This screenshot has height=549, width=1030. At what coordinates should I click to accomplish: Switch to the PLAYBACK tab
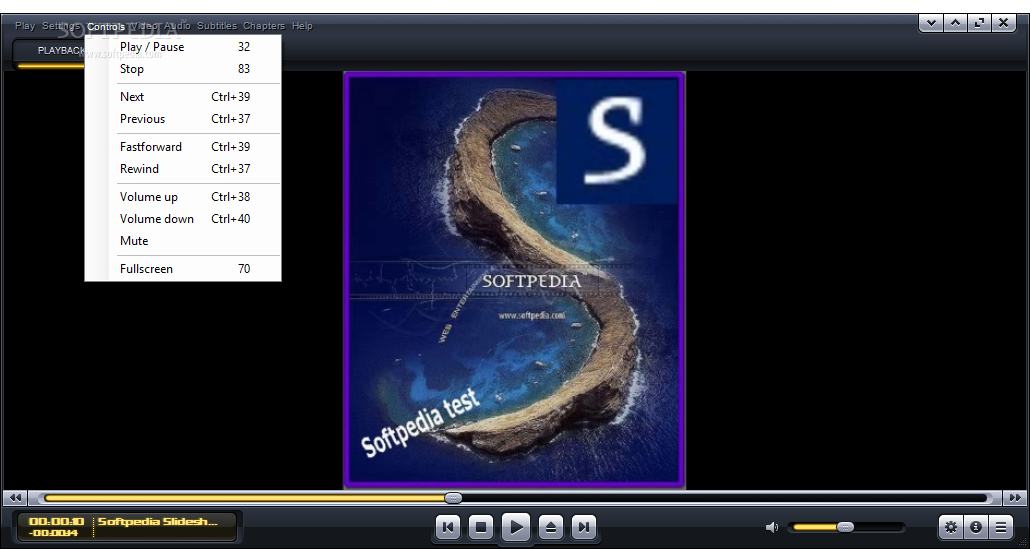60,51
